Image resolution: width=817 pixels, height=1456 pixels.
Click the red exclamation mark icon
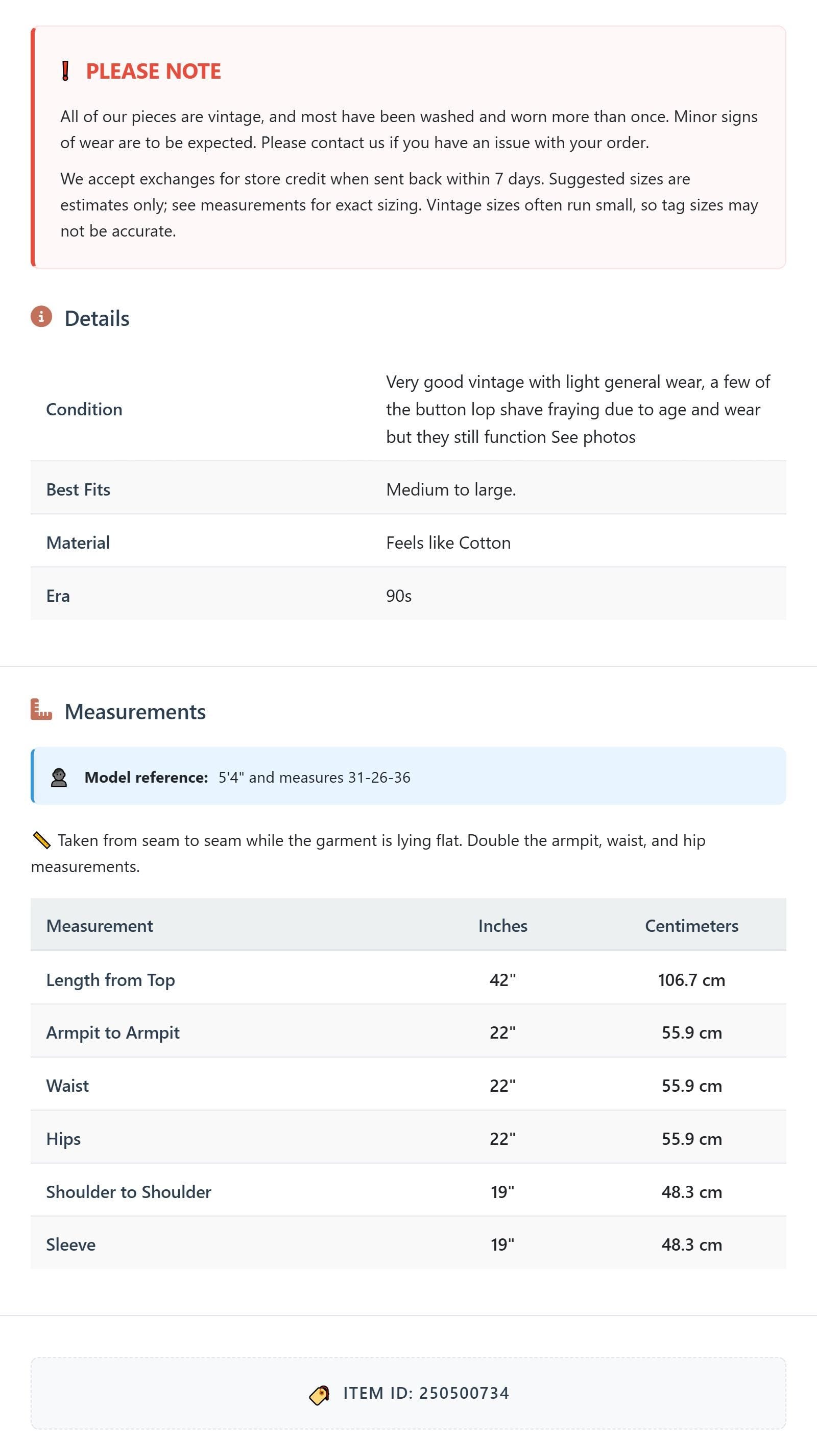point(65,71)
